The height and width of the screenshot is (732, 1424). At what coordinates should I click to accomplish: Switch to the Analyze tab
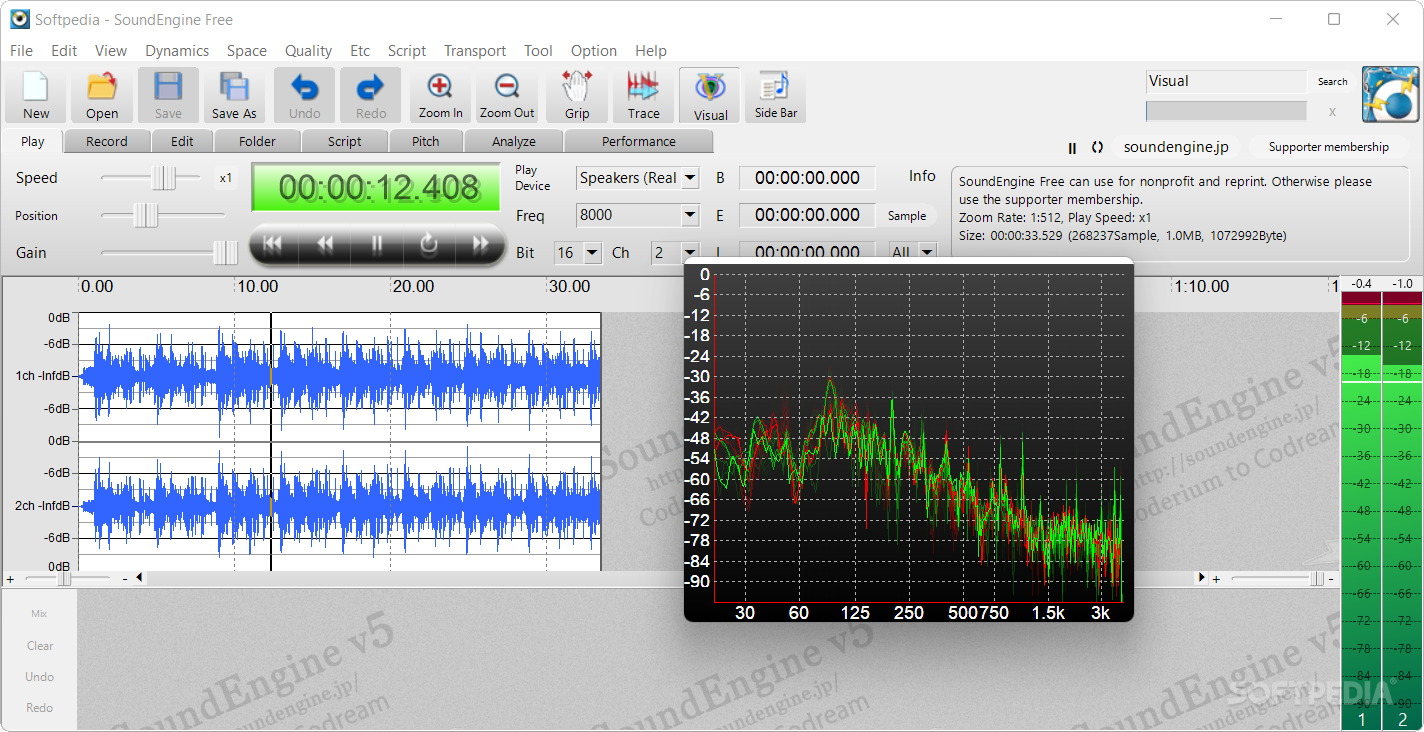click(x=513, y=142)
